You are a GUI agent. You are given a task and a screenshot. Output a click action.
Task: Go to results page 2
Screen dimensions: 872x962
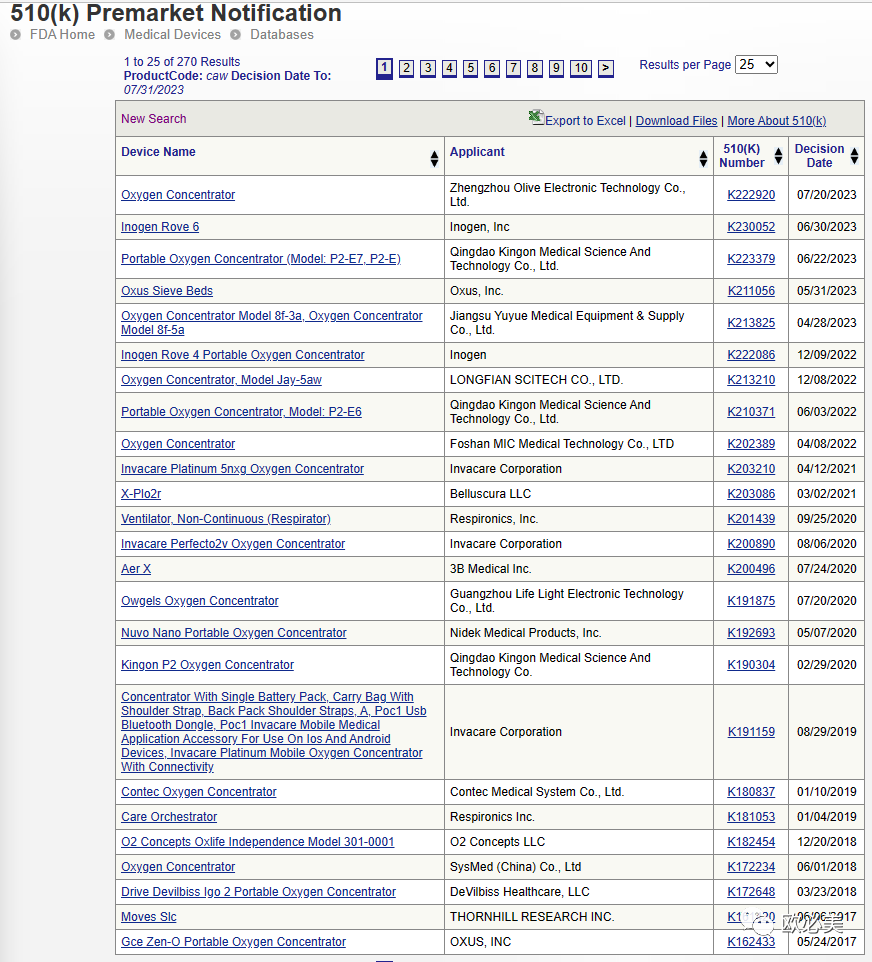406,68
